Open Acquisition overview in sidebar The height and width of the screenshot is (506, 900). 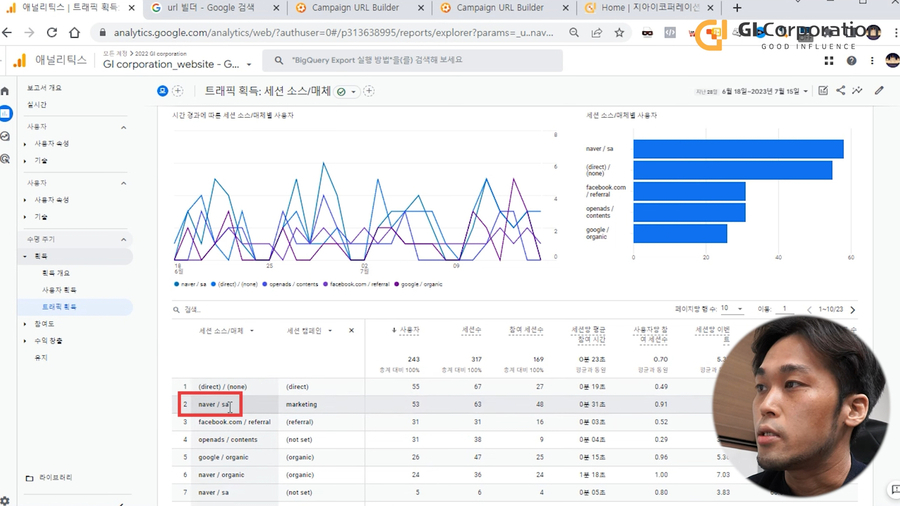56,273
